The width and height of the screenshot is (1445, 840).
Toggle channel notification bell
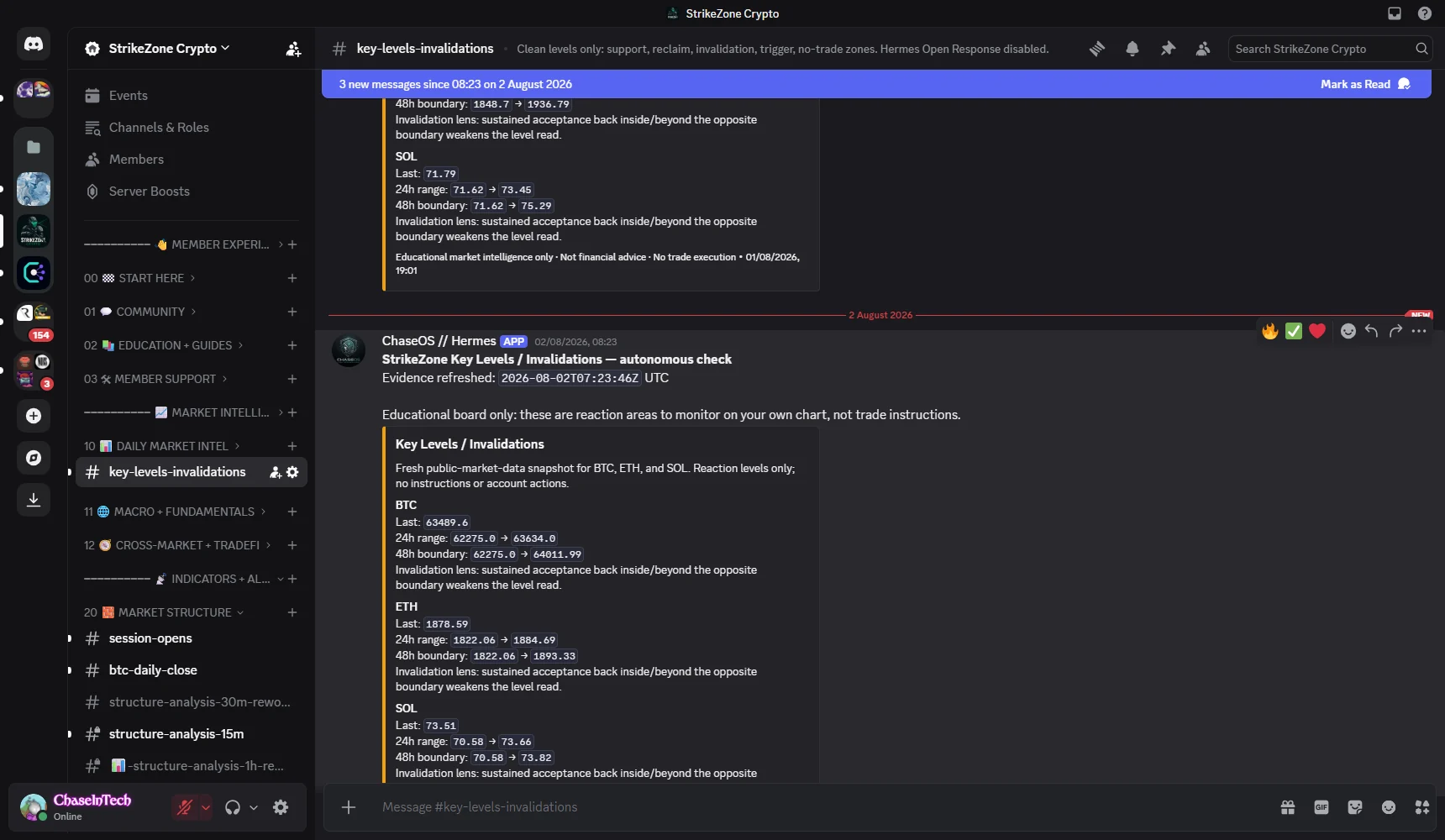point(1132,49)
